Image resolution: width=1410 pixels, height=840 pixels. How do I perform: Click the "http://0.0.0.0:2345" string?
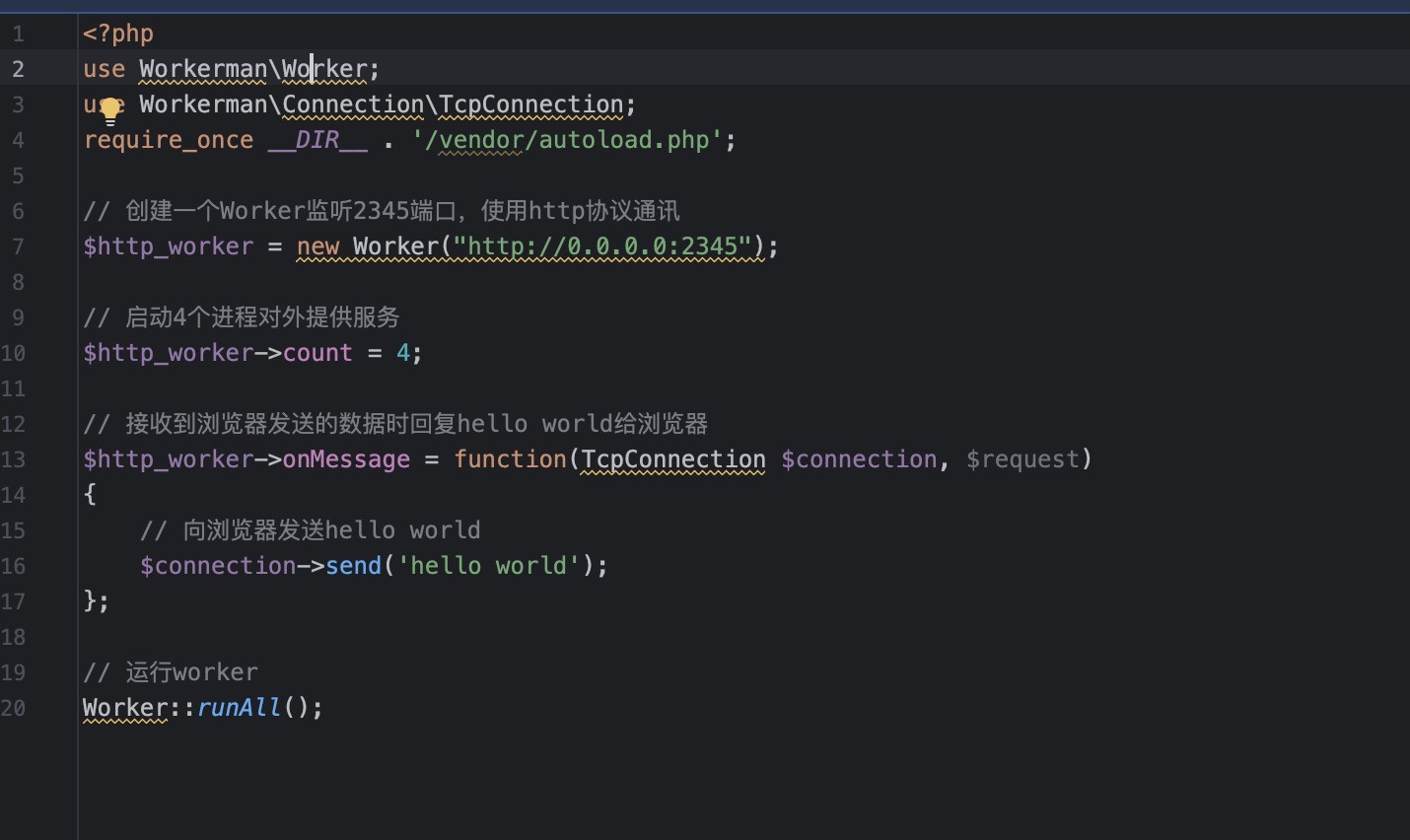pyautogui.click(x=602, y=246)
